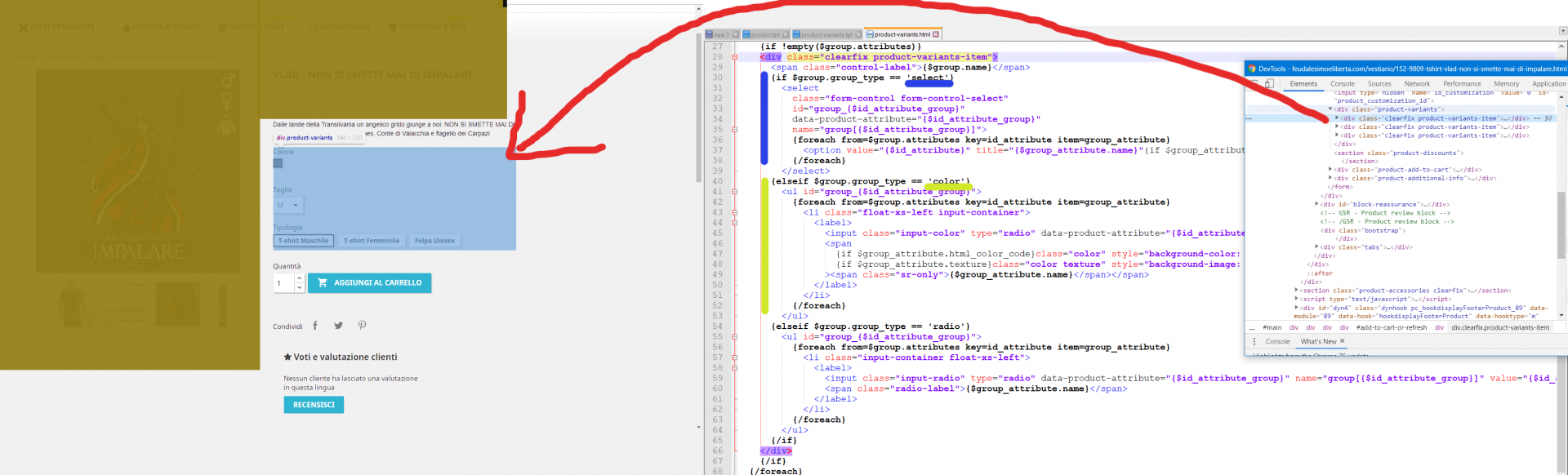Screen dimensions: 1568x475
Task: Toggle the DevTools device toolbar icon
Action: point(1269,83)
